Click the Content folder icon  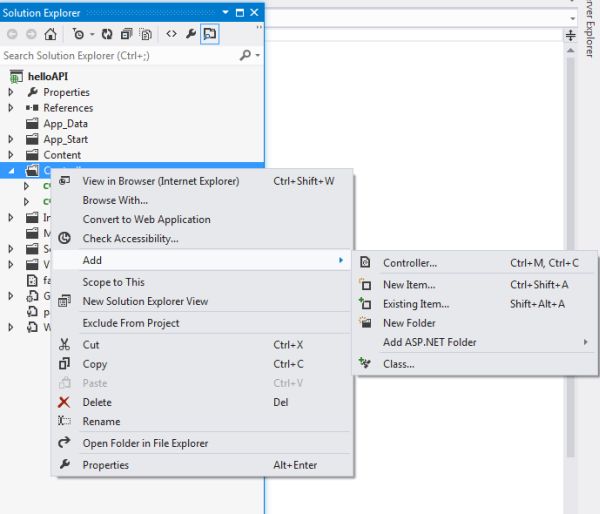[x=32, y=155]
